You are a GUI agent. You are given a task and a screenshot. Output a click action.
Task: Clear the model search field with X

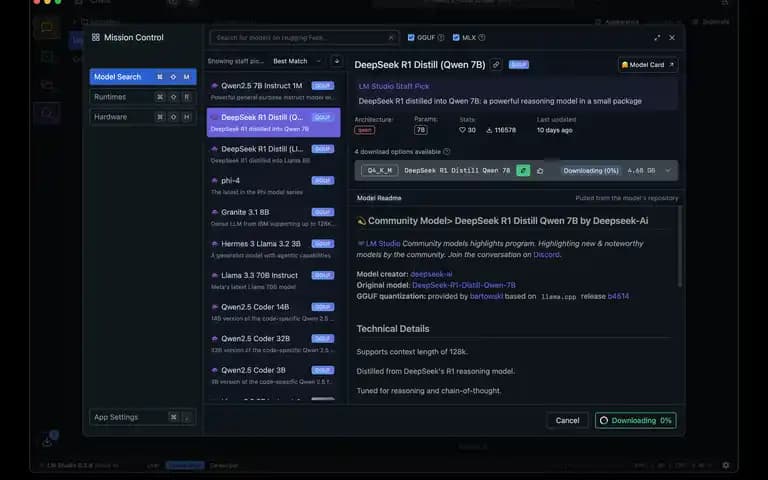391,38
